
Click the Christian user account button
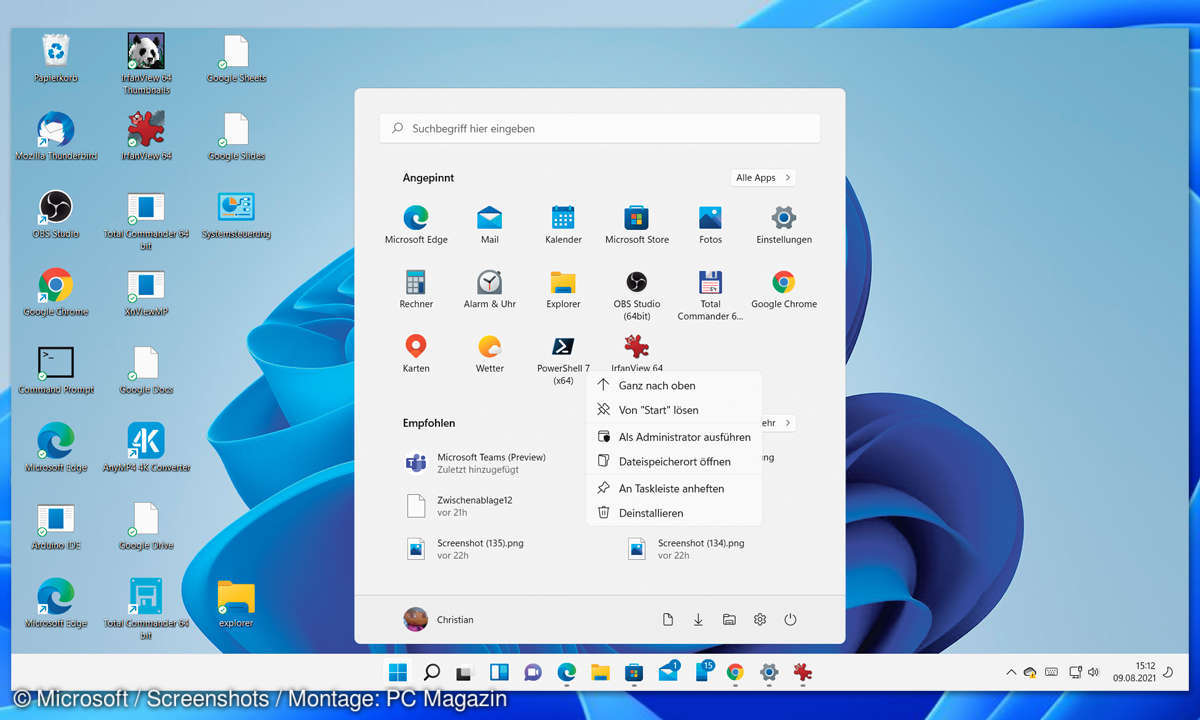point(439,620)
